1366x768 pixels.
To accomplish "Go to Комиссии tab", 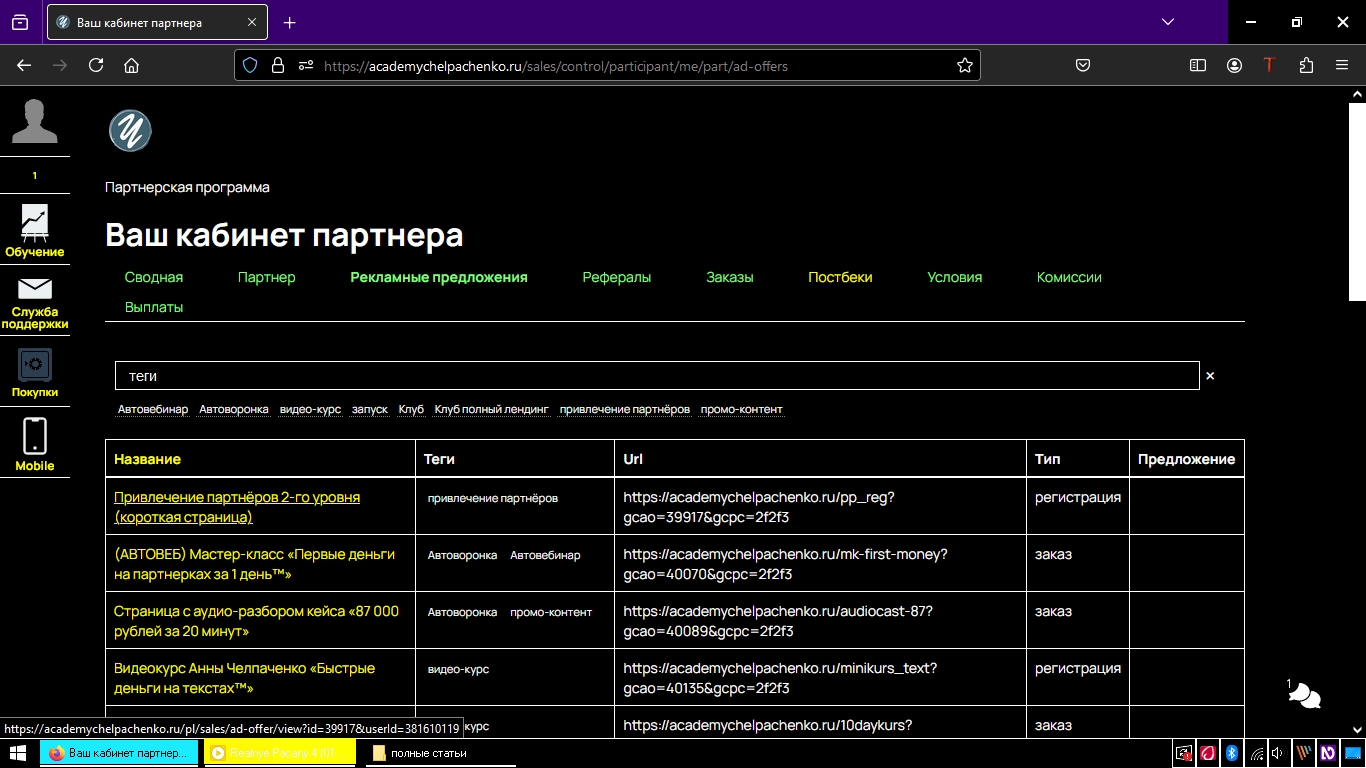I will coord(1069,277).
